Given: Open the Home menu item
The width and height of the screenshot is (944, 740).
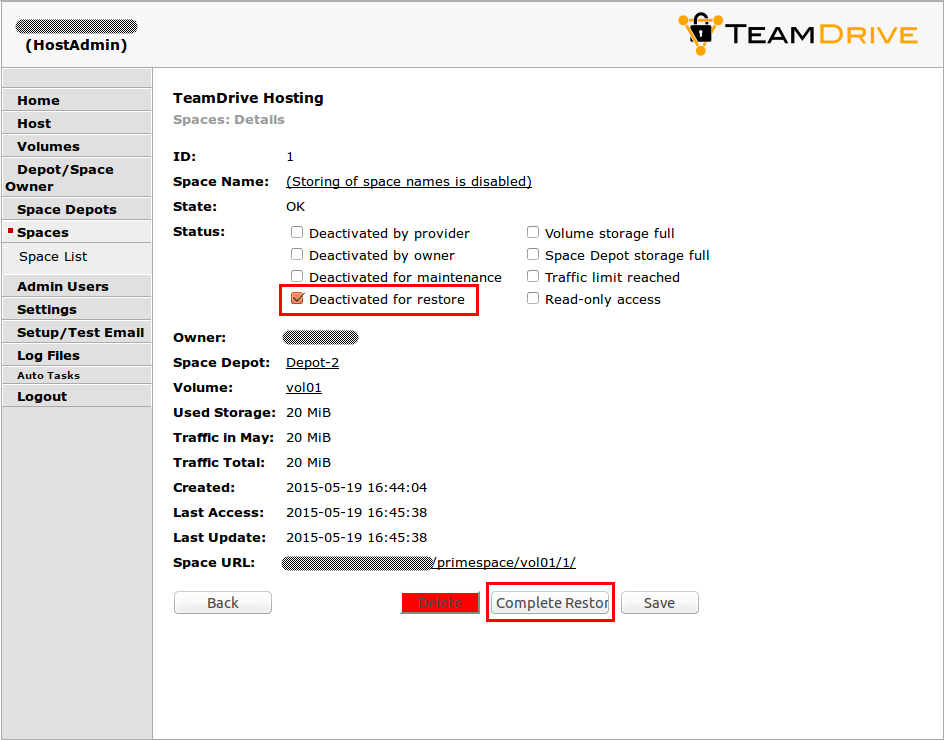Looking at the screenshot, I should pos(38,100).
